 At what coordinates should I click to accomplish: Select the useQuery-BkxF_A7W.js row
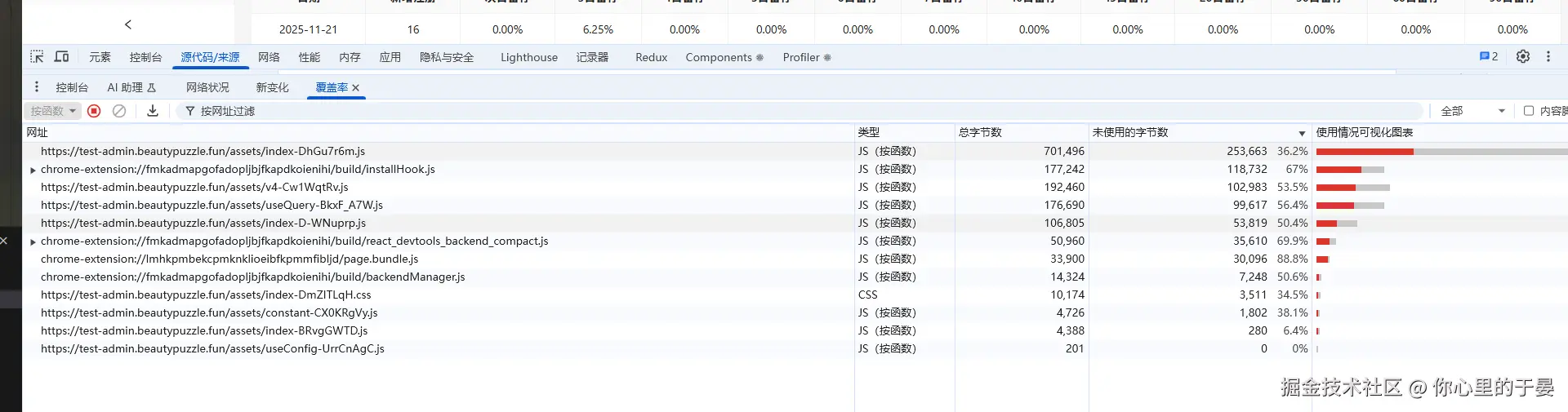pyautogui.click(x=795, y=205)
